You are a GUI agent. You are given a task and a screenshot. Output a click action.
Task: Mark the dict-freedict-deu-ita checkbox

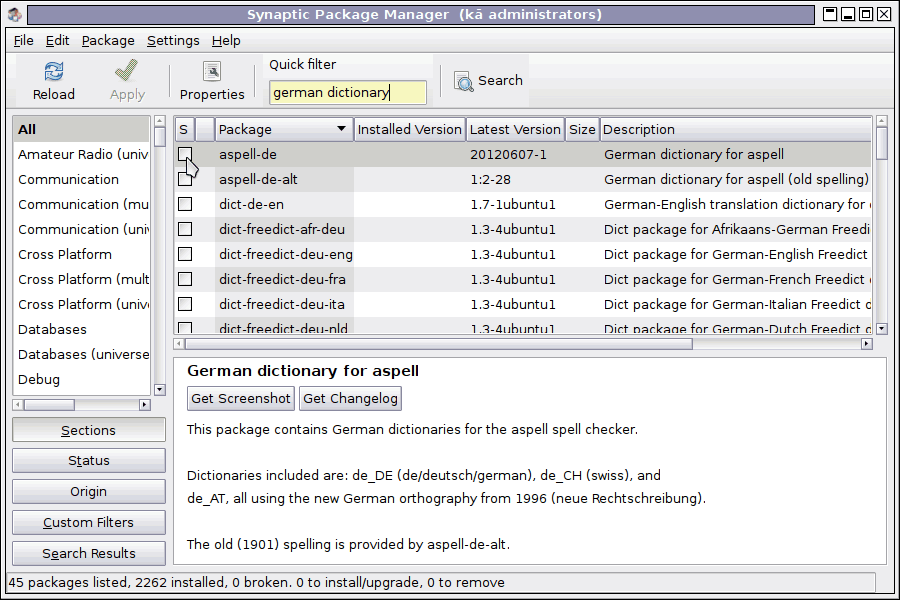[185, 304]
